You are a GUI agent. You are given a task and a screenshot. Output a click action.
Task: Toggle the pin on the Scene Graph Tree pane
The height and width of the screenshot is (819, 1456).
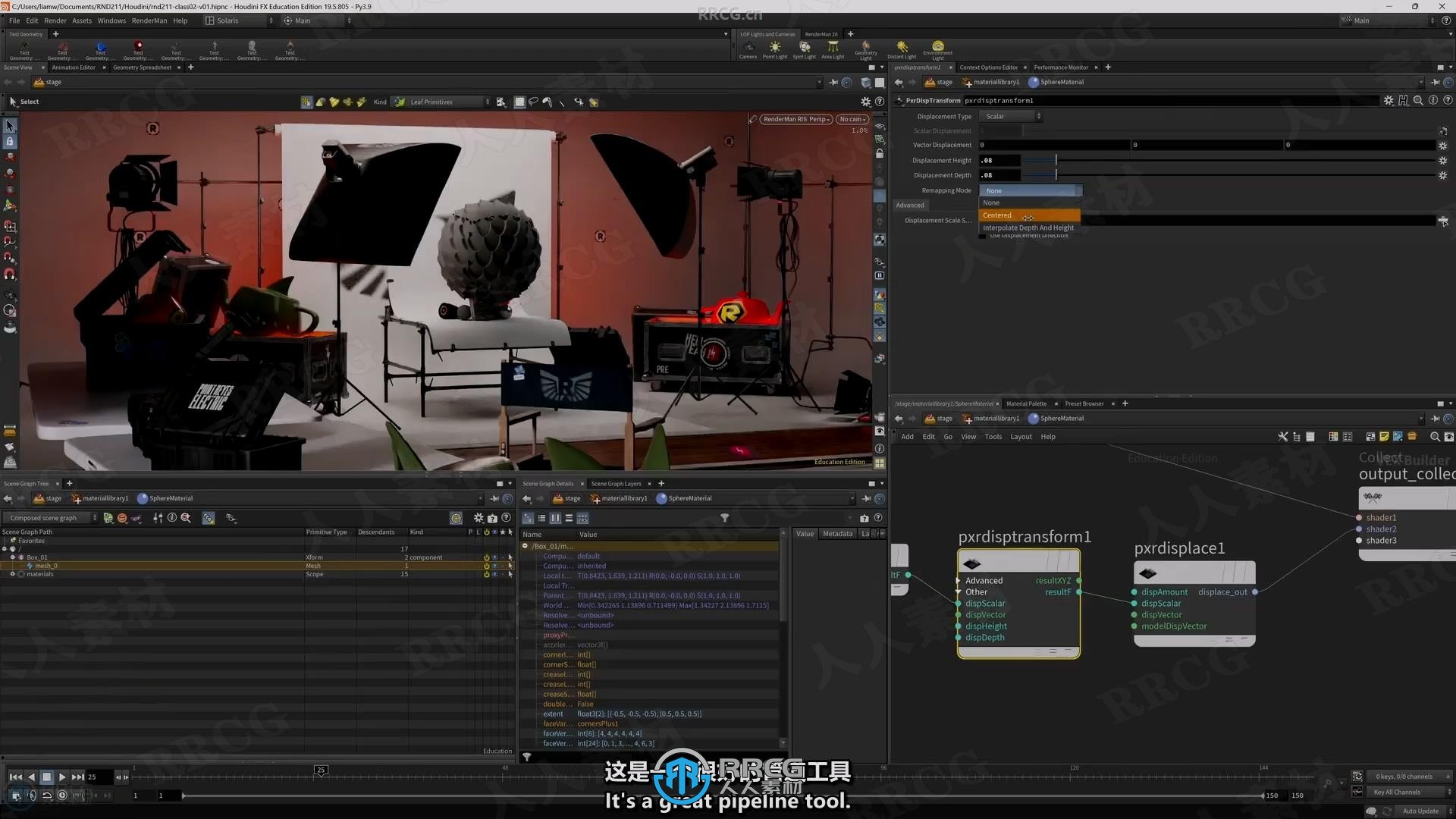click(x=494, y=498)
